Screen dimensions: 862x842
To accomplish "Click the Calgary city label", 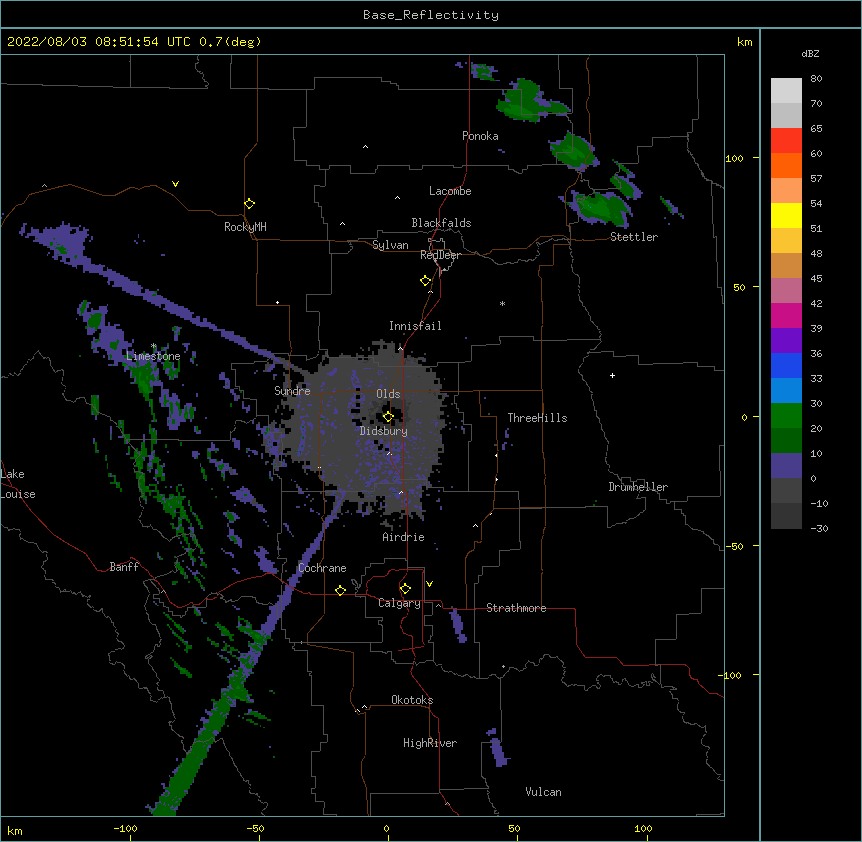I will pos(399,603).
